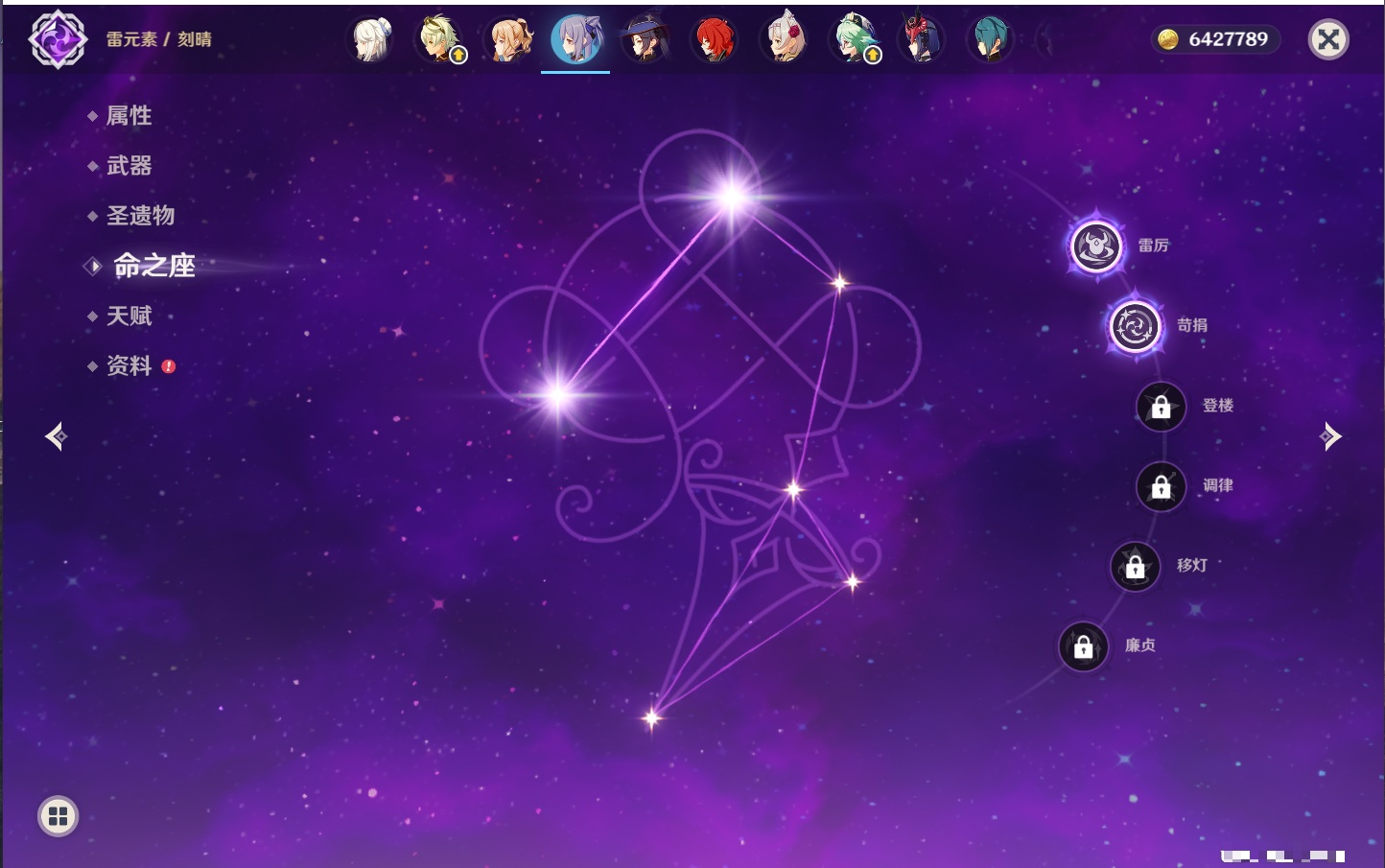This screenshot has height=868, width=1385.
Task: Open the locked 廉贞 constellation node icon
Action: (x=1083, y=646)
